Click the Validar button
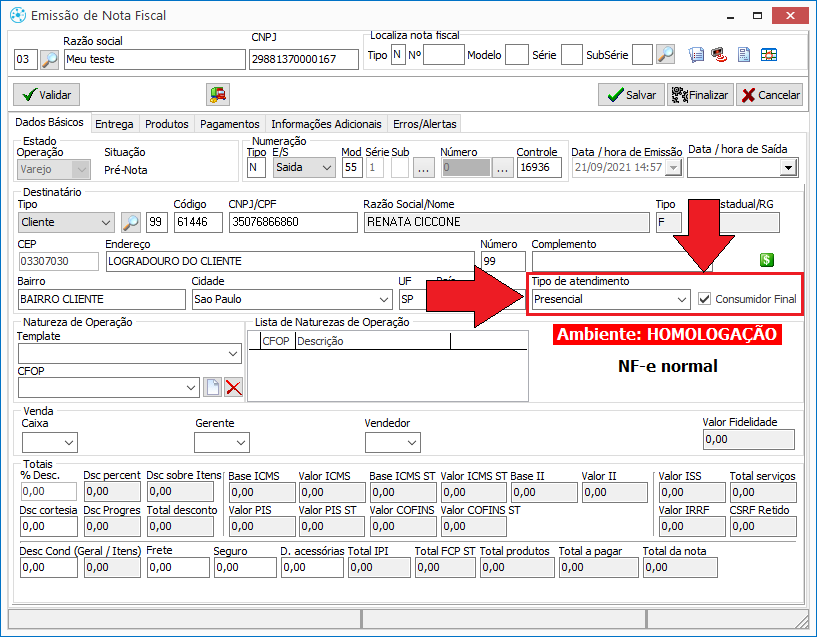The width and height of the screenshot is (817, 637). pyautogui.click(x=46, y=95)
